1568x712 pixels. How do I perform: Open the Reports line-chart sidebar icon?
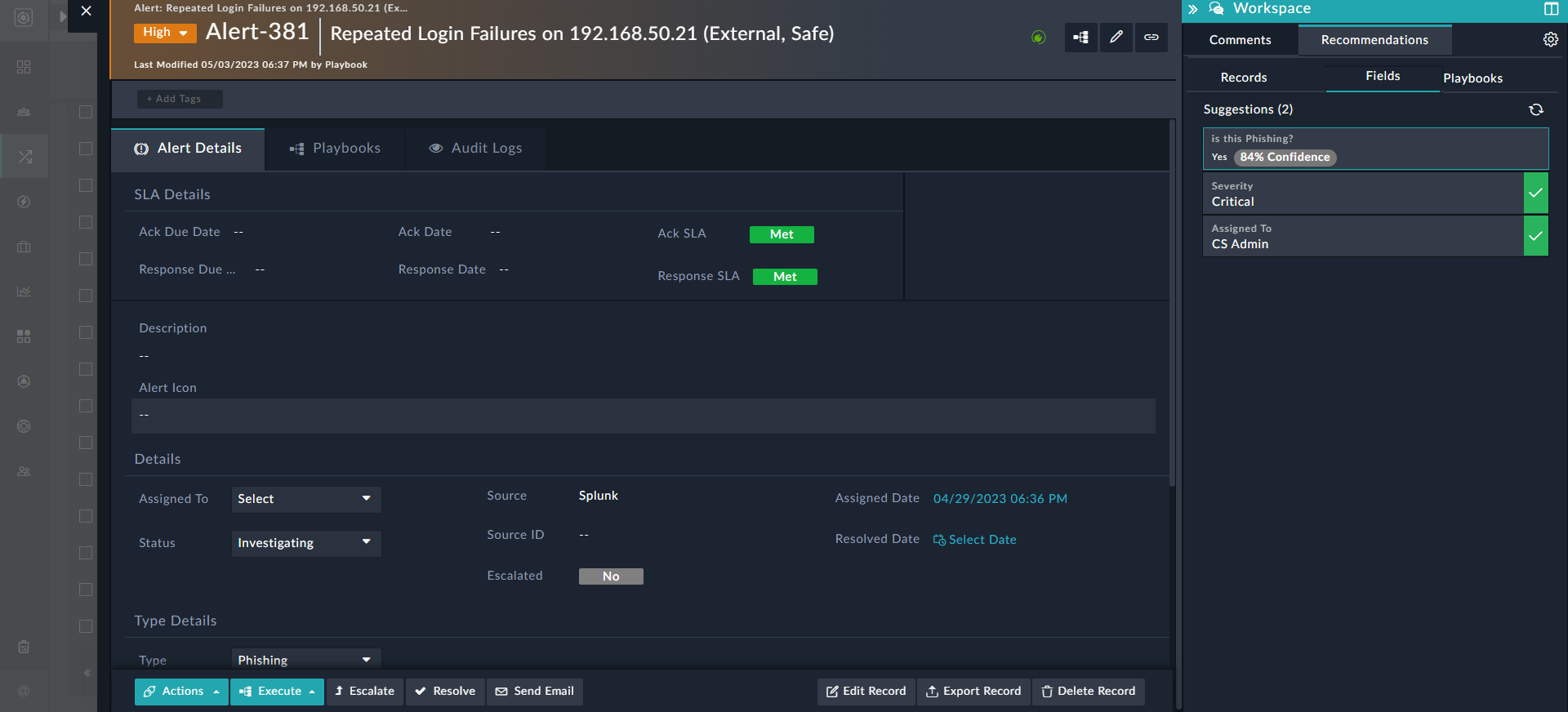[24, 291]
